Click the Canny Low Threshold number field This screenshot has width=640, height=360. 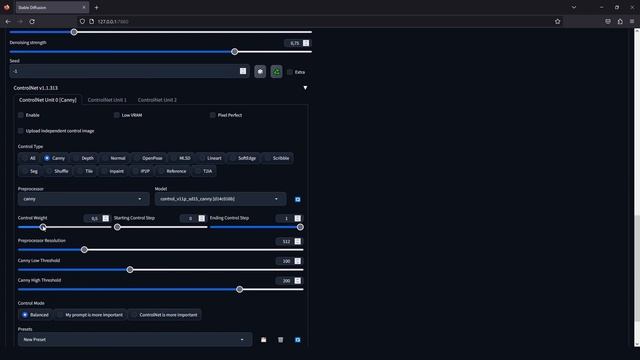289,261
